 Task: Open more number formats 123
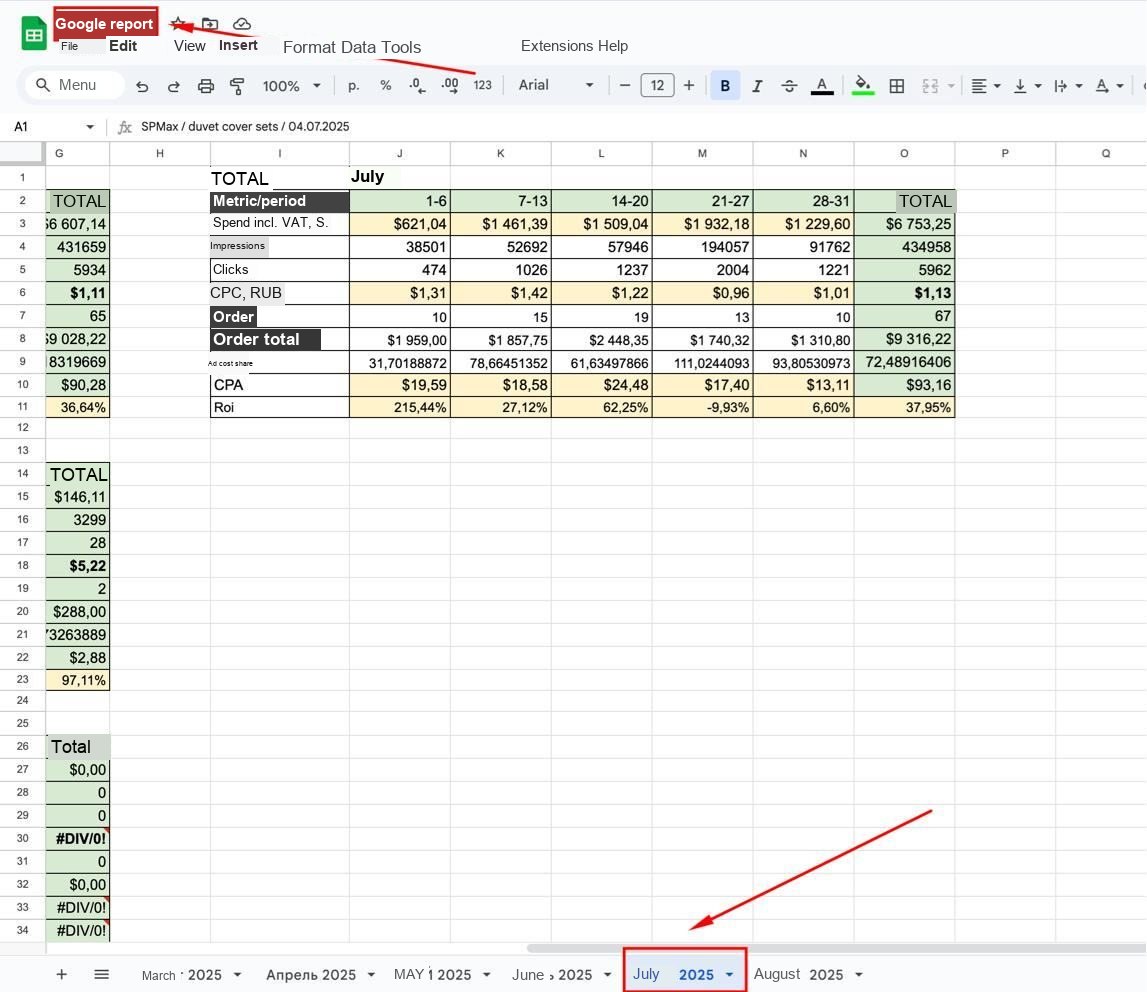[482, 85]
